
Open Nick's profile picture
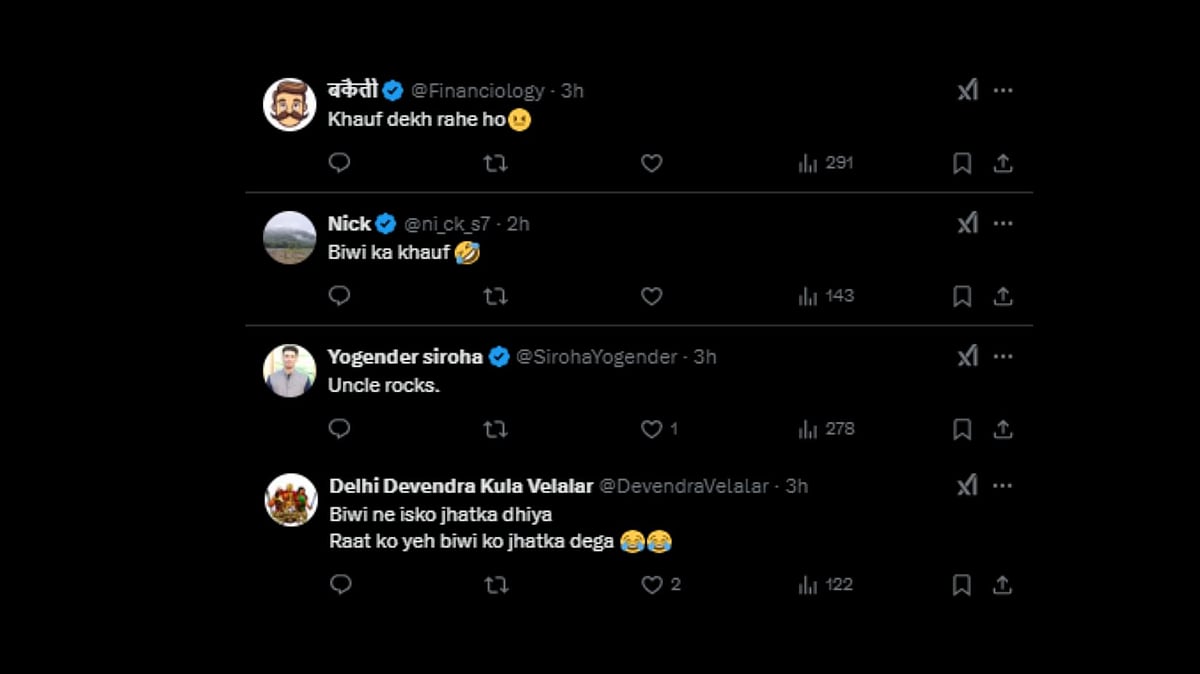pos(290,238)
